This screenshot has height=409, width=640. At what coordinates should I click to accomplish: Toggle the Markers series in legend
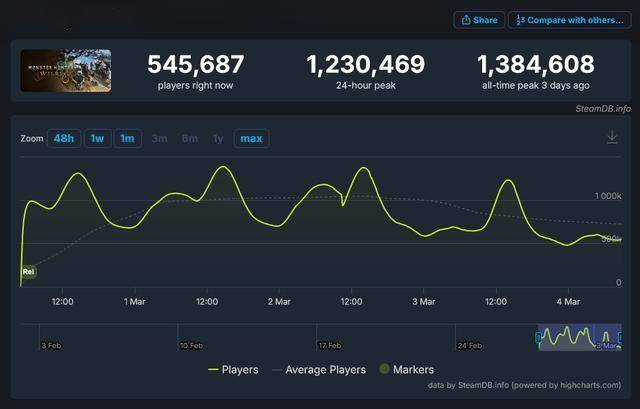pyautogui.click(x=407, y=370)
